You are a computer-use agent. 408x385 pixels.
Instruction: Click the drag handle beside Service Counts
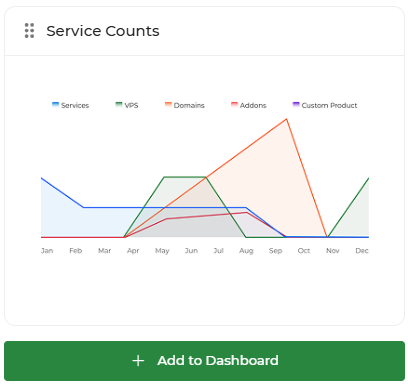[x=29, y=31]
